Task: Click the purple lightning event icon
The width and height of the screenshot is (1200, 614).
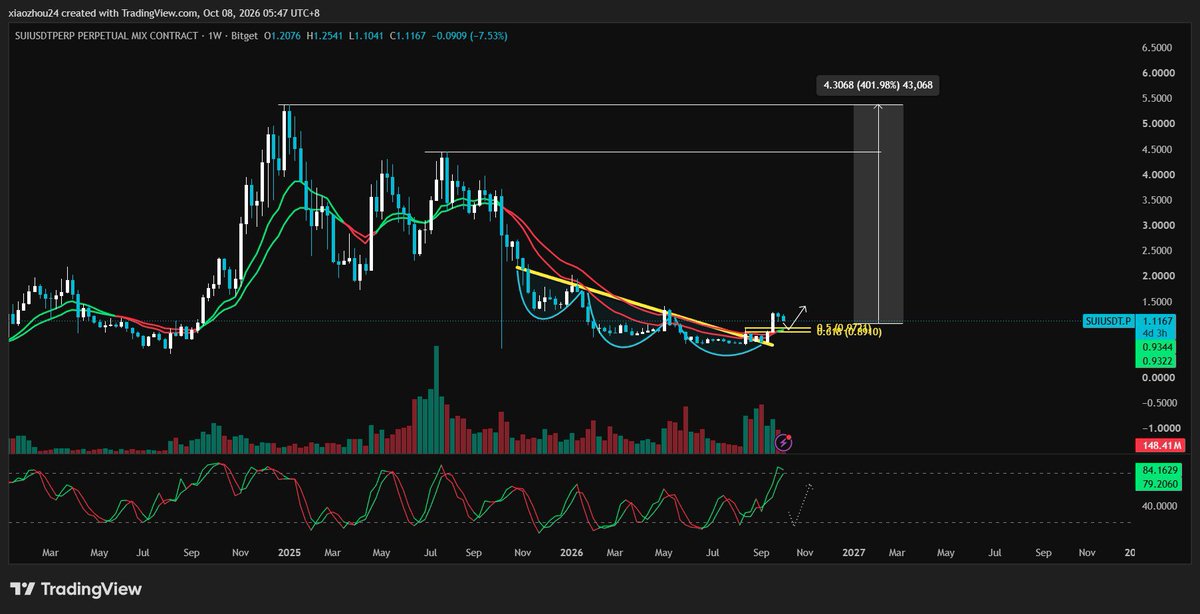Action: pos(785,440)
